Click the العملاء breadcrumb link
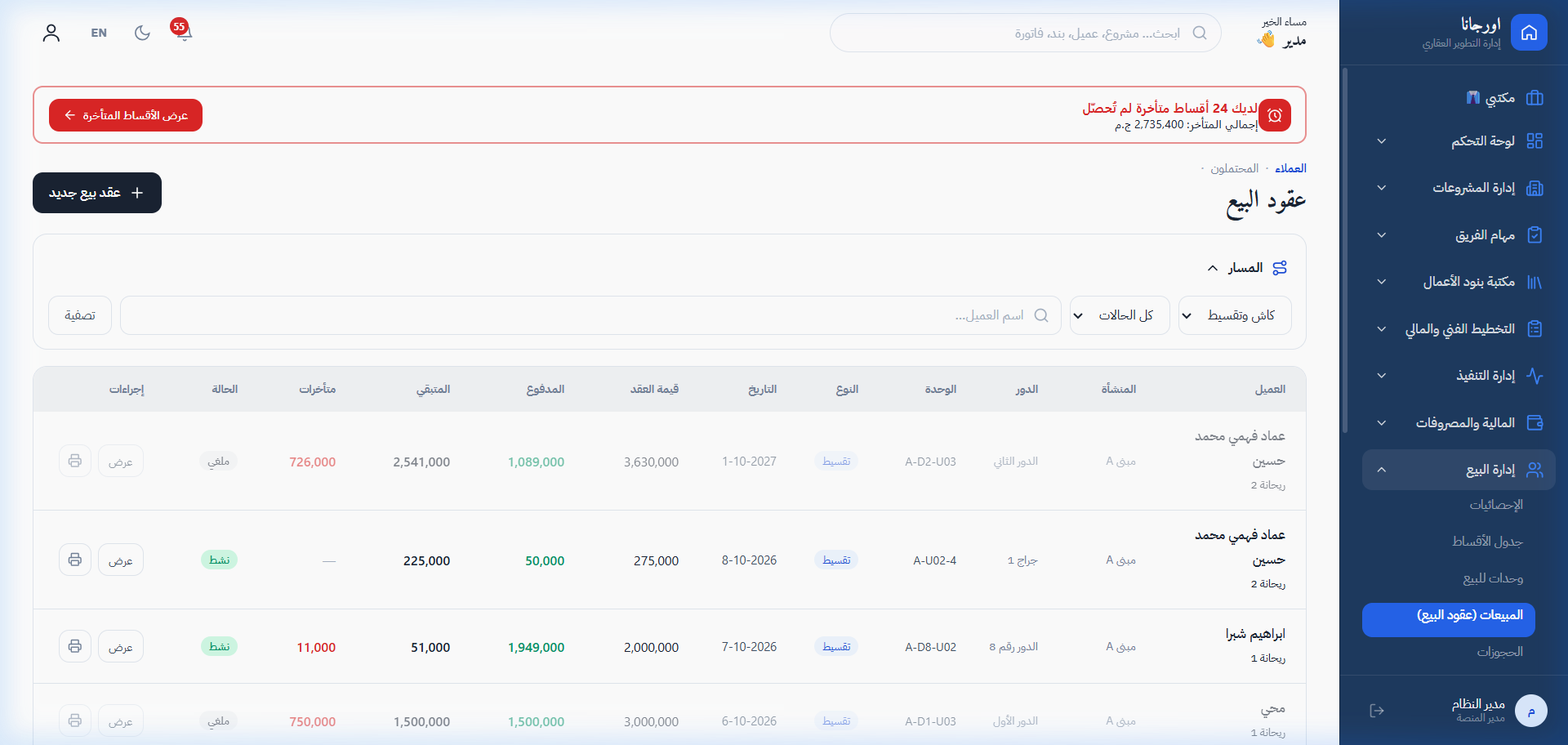1568x745 pixels. (1290, 168)
